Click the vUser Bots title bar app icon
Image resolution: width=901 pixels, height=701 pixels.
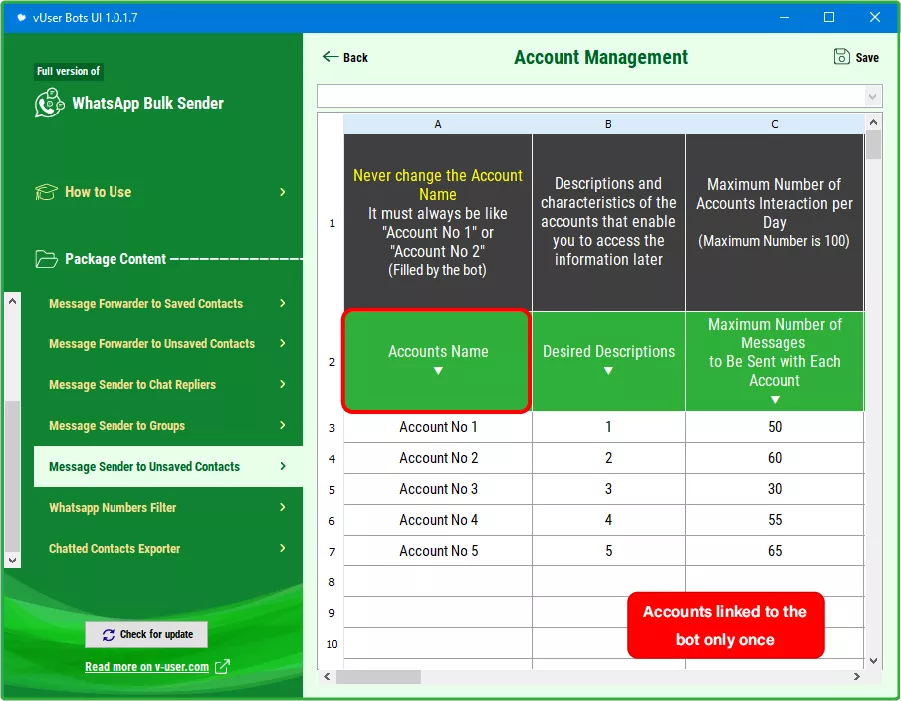pyautogui.click(x=21, y=17)
